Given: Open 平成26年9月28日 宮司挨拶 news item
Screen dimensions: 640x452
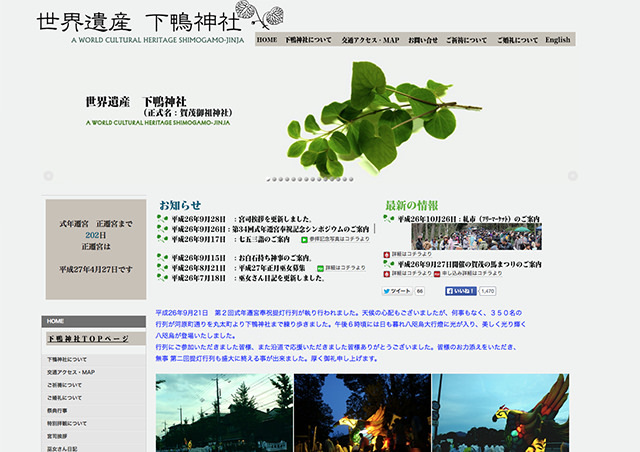Looking at the screenshot, I should coord(242,219).
